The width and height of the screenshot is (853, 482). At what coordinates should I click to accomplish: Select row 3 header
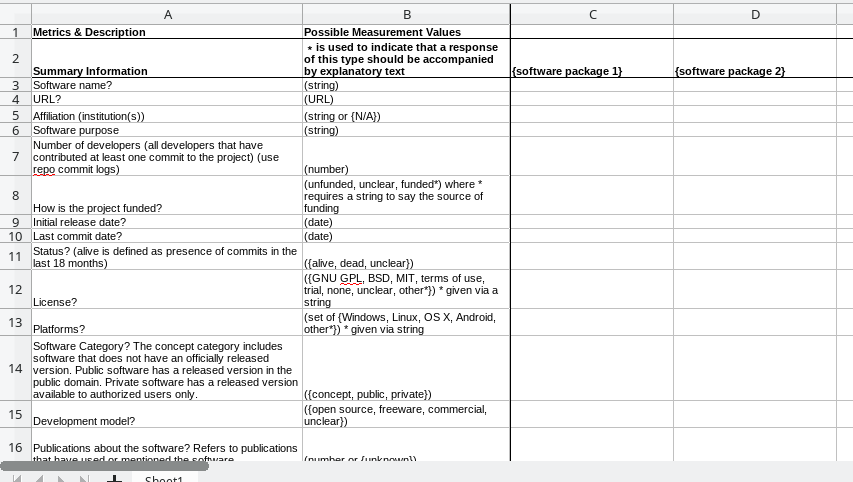pos(15,85)
